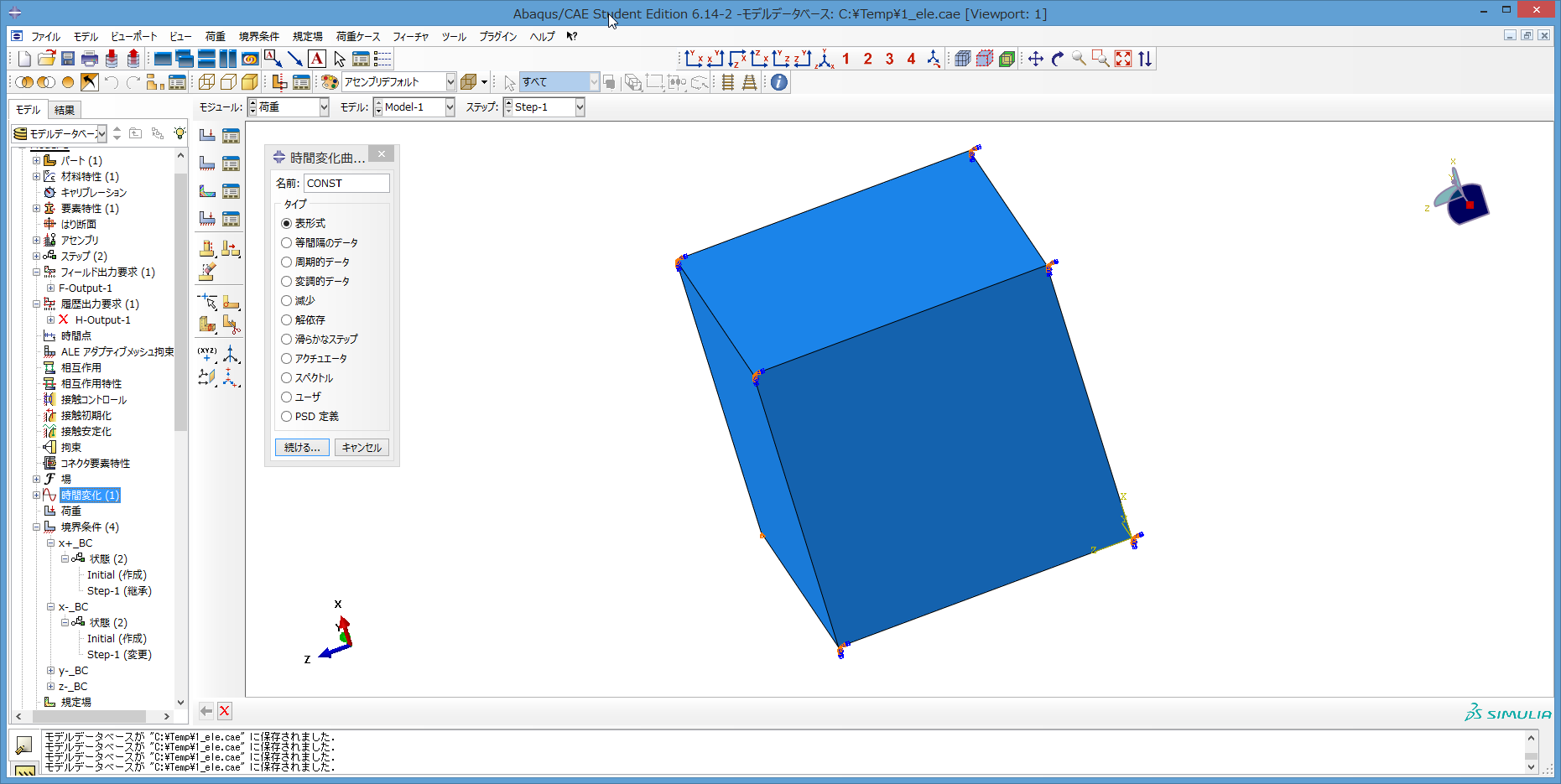Switch to shaded render style
The height and width of the screenshot is (784, 1561).
(x=250, y=82)
